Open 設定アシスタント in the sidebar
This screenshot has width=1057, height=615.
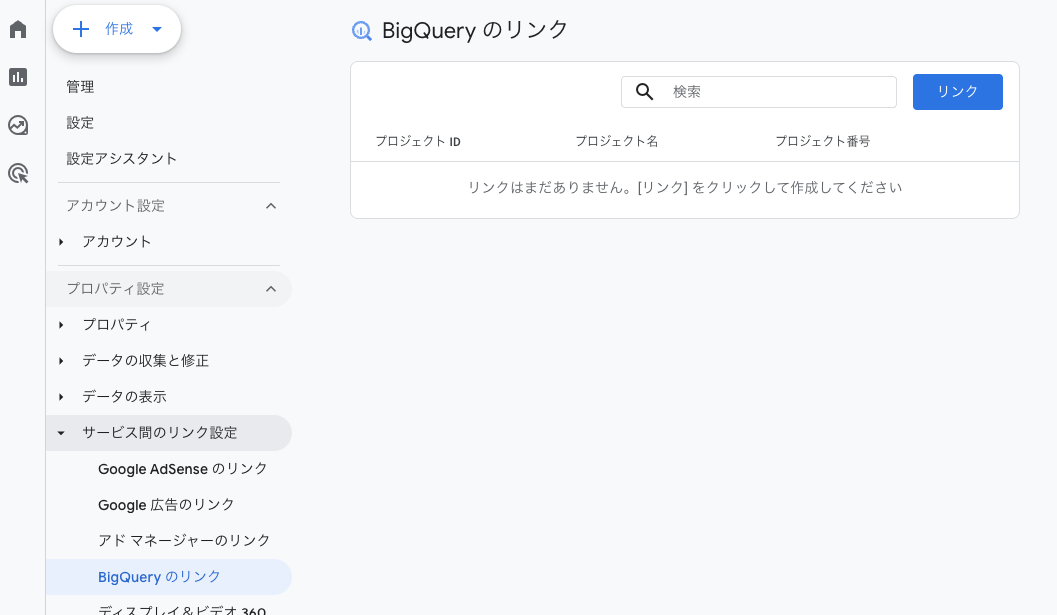coord(121,158)
